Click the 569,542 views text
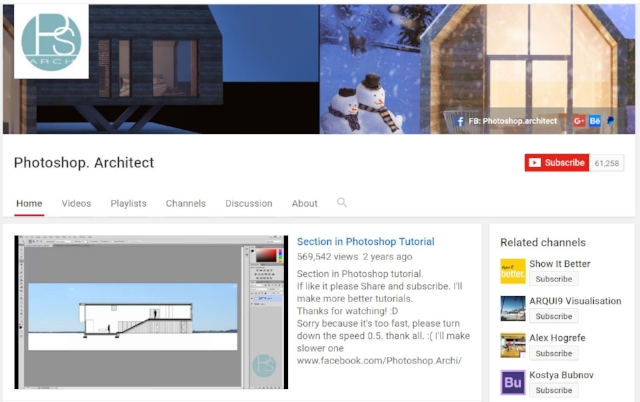Viewport: 640px width, 402px height. pos(327,257)
